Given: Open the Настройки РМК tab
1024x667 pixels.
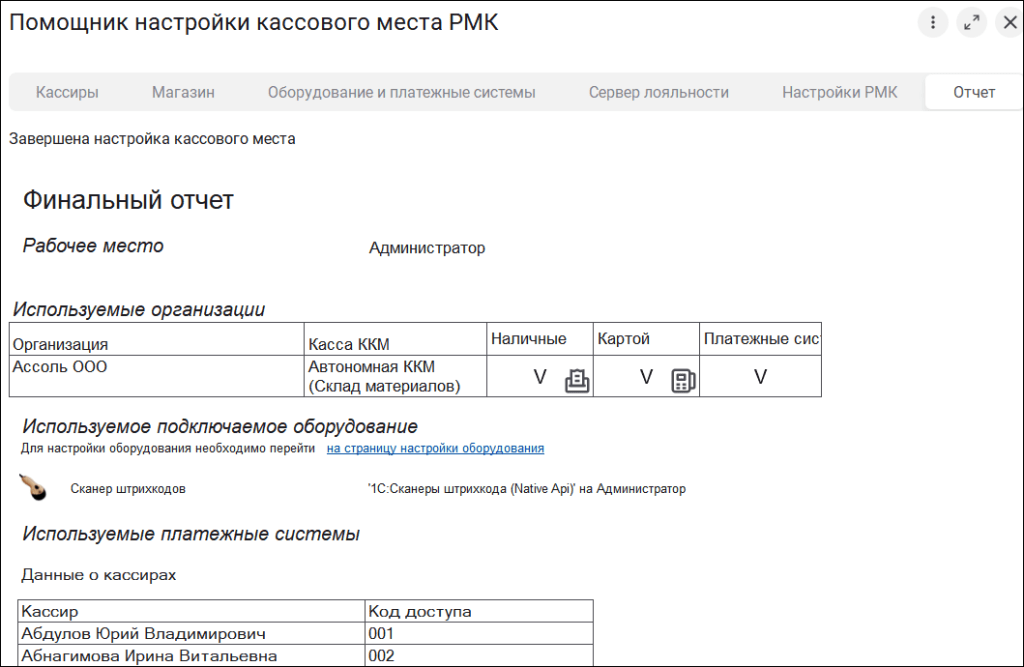Looking at the screenshot, I should [x=839, y=92].
